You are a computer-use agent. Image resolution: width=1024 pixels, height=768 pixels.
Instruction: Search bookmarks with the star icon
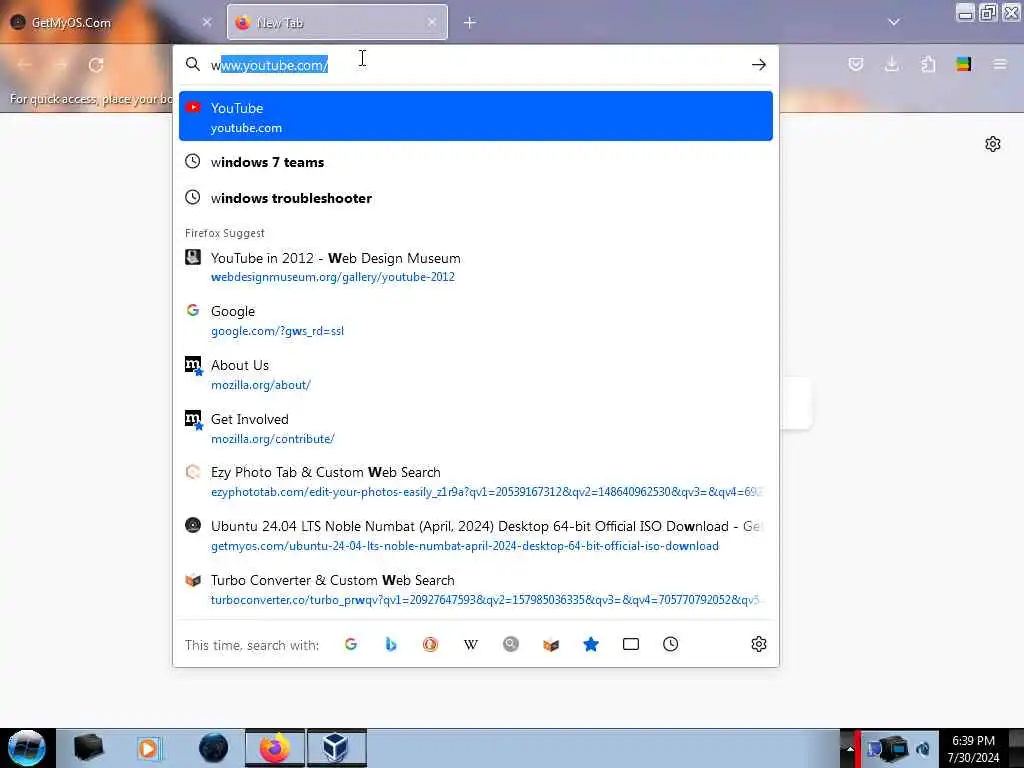[591, 645]
